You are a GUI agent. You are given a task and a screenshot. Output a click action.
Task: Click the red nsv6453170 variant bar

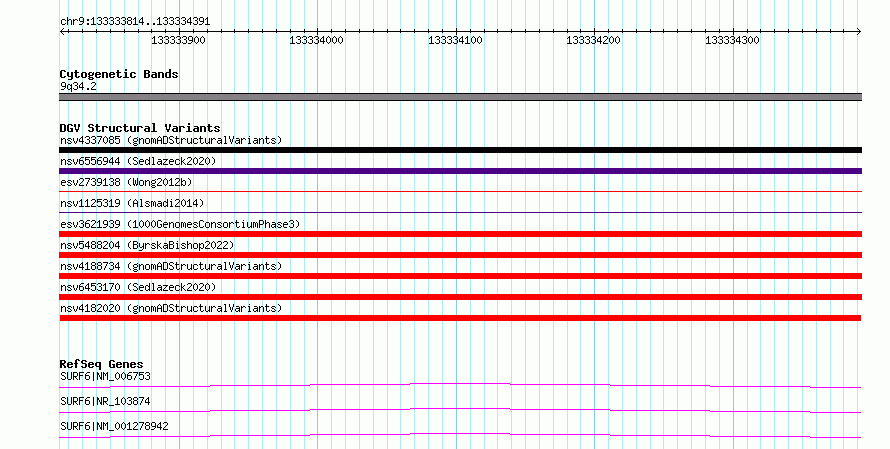pyautogui.click(x=460, y=297)
